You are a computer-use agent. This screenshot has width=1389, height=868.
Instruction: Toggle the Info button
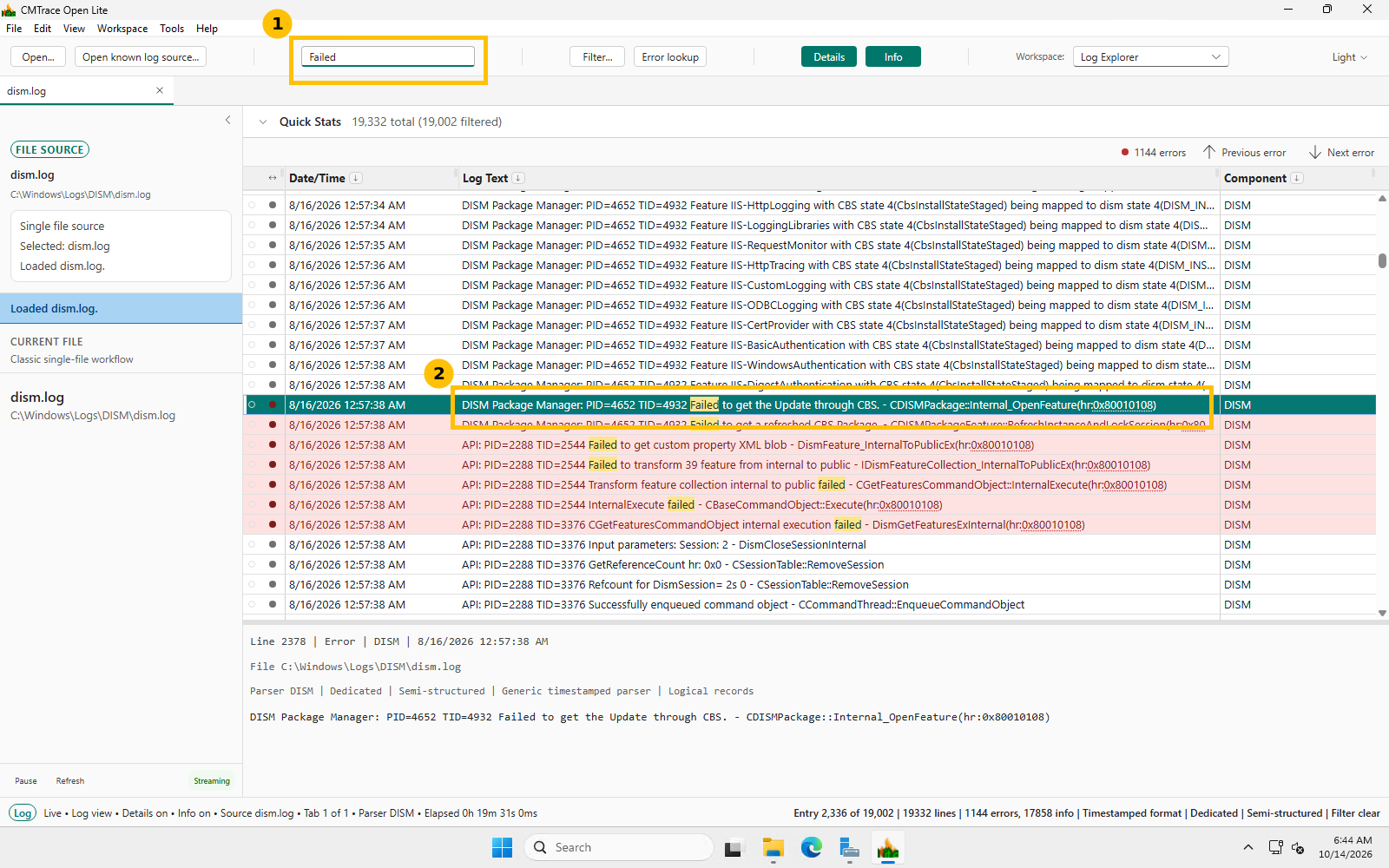[893, 57]
